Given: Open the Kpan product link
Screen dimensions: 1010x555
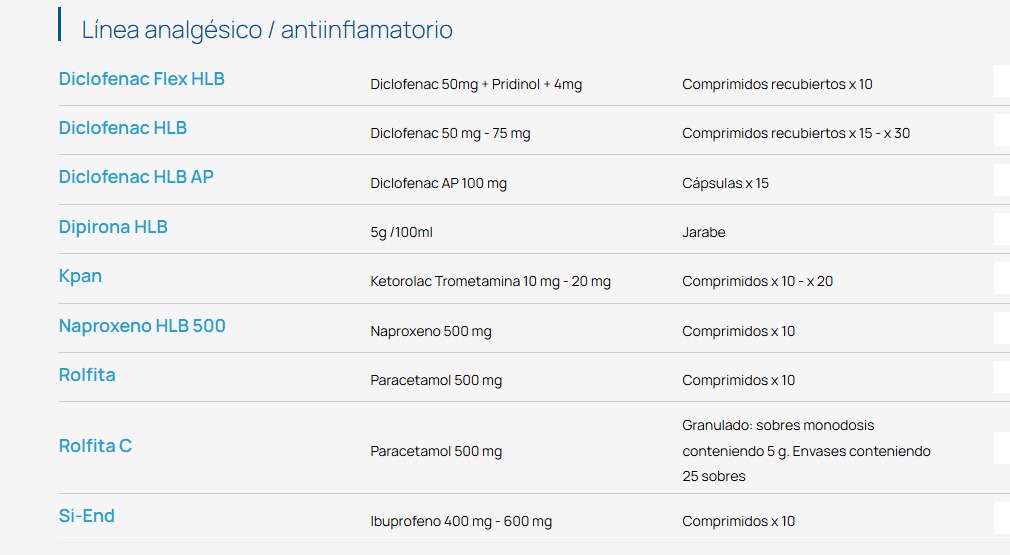Looking at the screenshot, I should pos(80,276).
